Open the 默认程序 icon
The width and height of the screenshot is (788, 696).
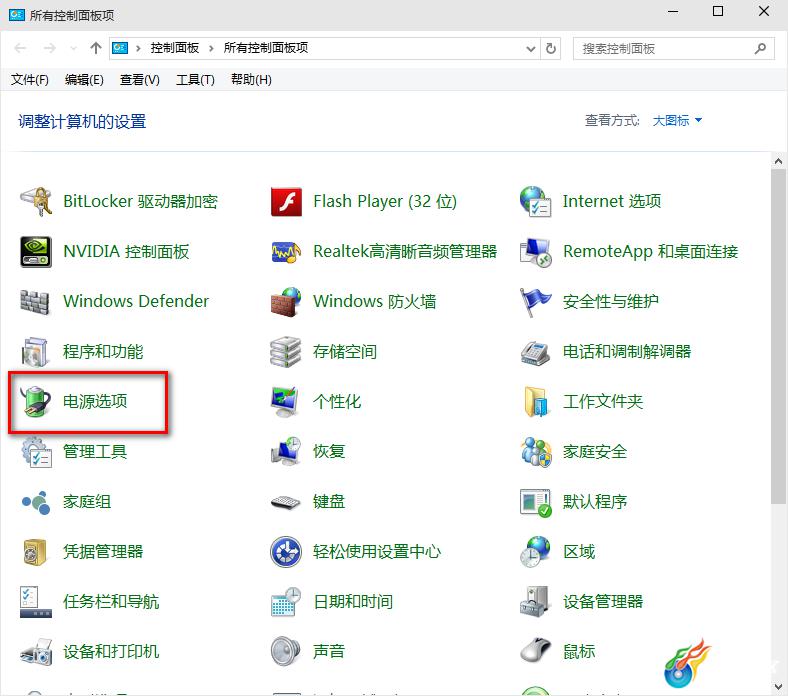[x=536, y=502]
